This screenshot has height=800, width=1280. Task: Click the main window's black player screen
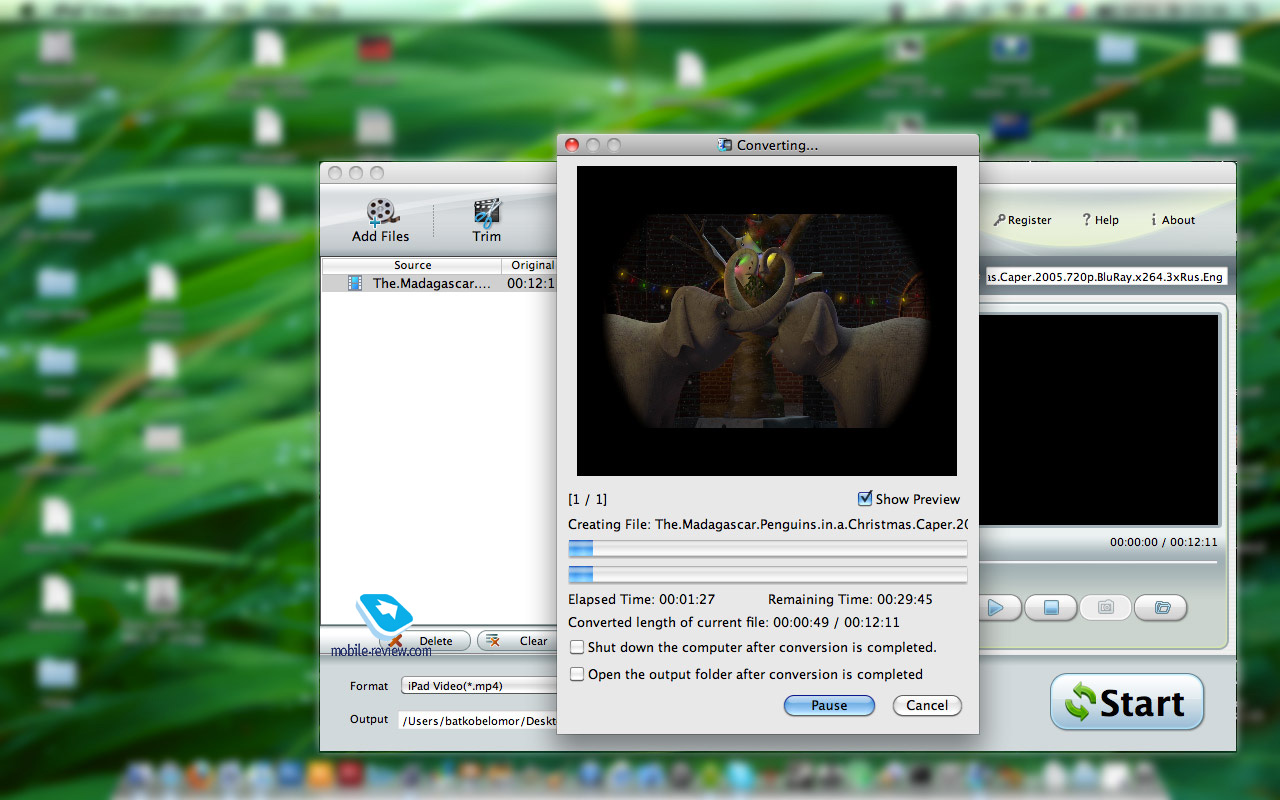pos(1099,420)
